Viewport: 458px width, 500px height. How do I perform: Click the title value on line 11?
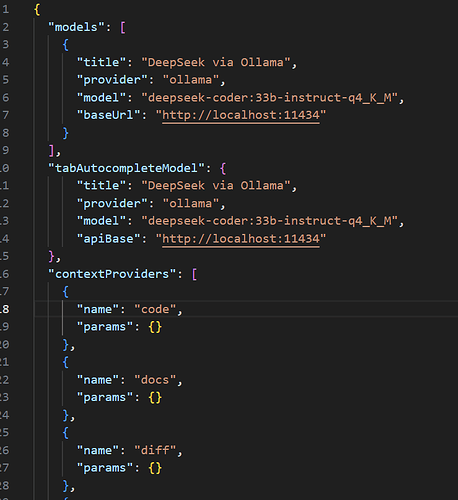[x=216, y=186]
